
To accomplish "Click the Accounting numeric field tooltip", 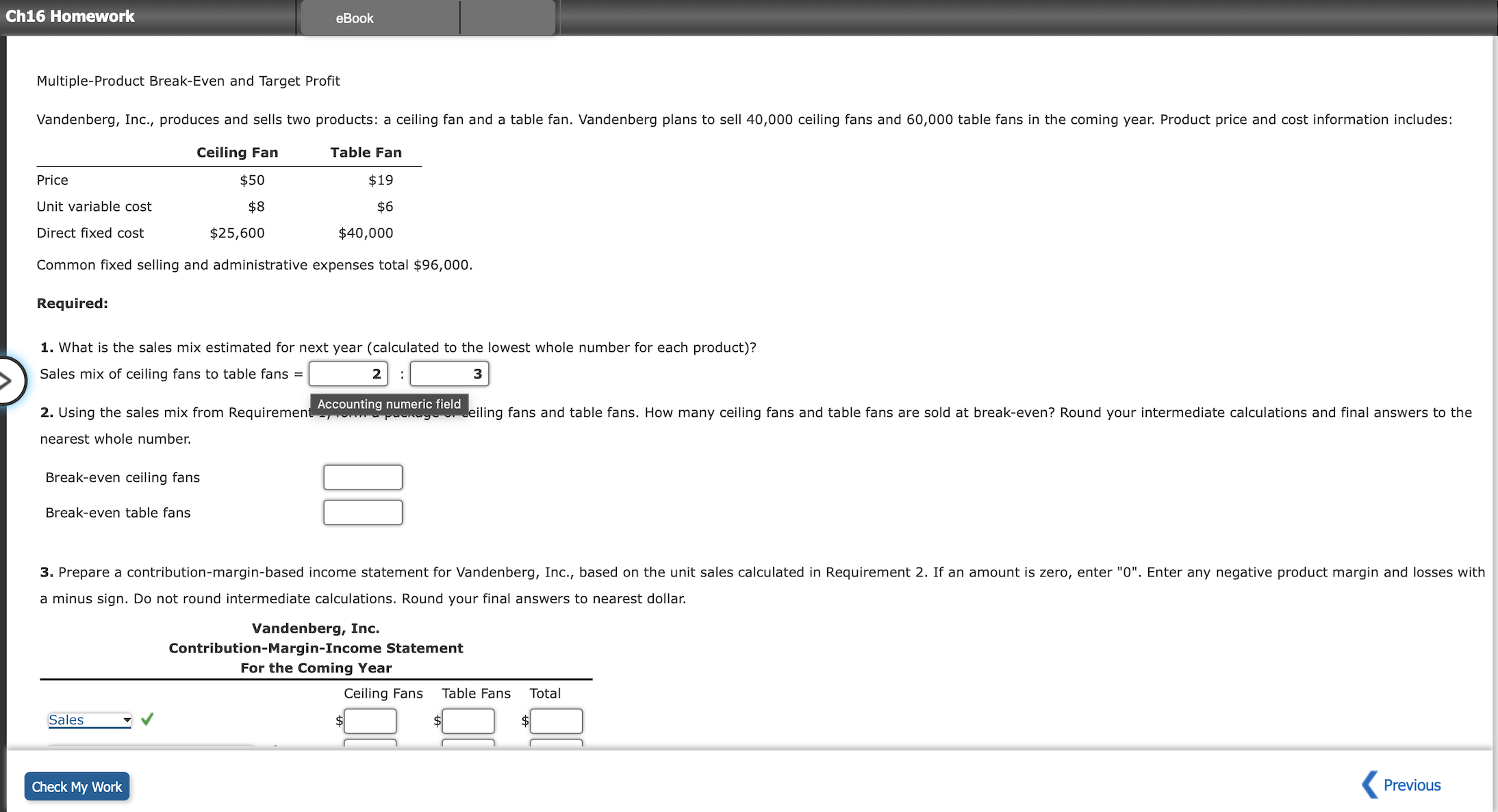I will pyautogui.click(x=389, y=404).
